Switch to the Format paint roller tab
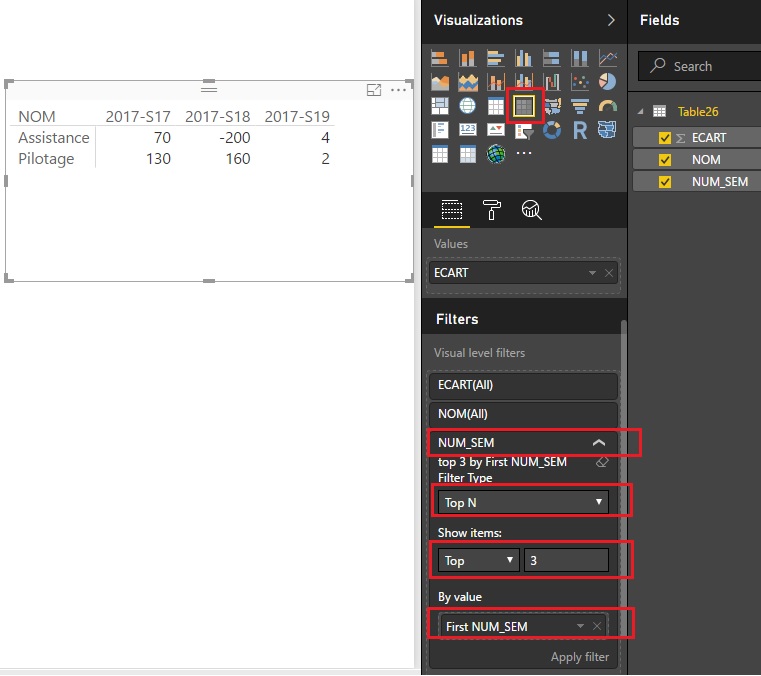The height and width of the screenshot is (676, 761). pyautogui.click(x=491, y=210)
